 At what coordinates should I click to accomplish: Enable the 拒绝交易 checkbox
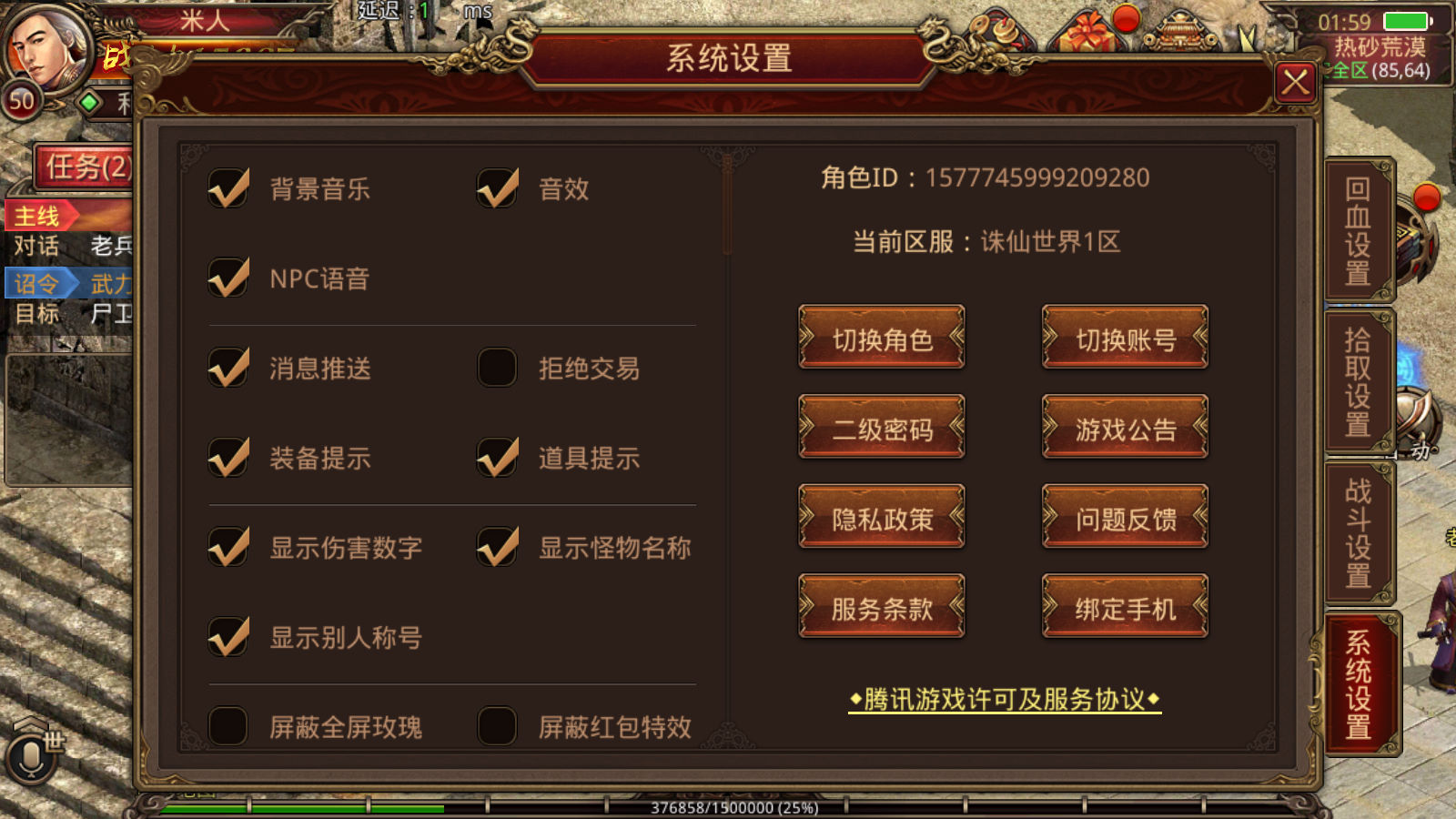pyautogui.click(x=497, y=368)
